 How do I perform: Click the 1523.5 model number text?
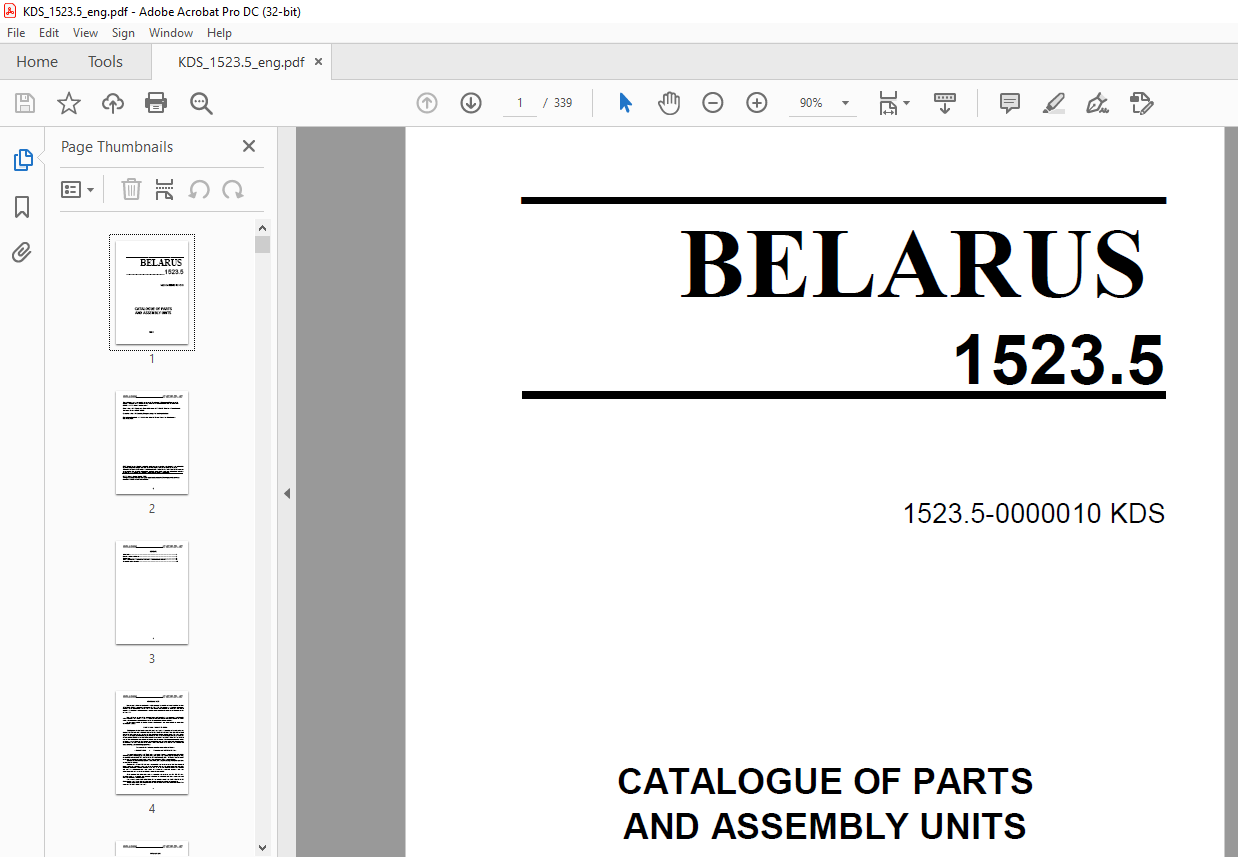point(1059,360)
